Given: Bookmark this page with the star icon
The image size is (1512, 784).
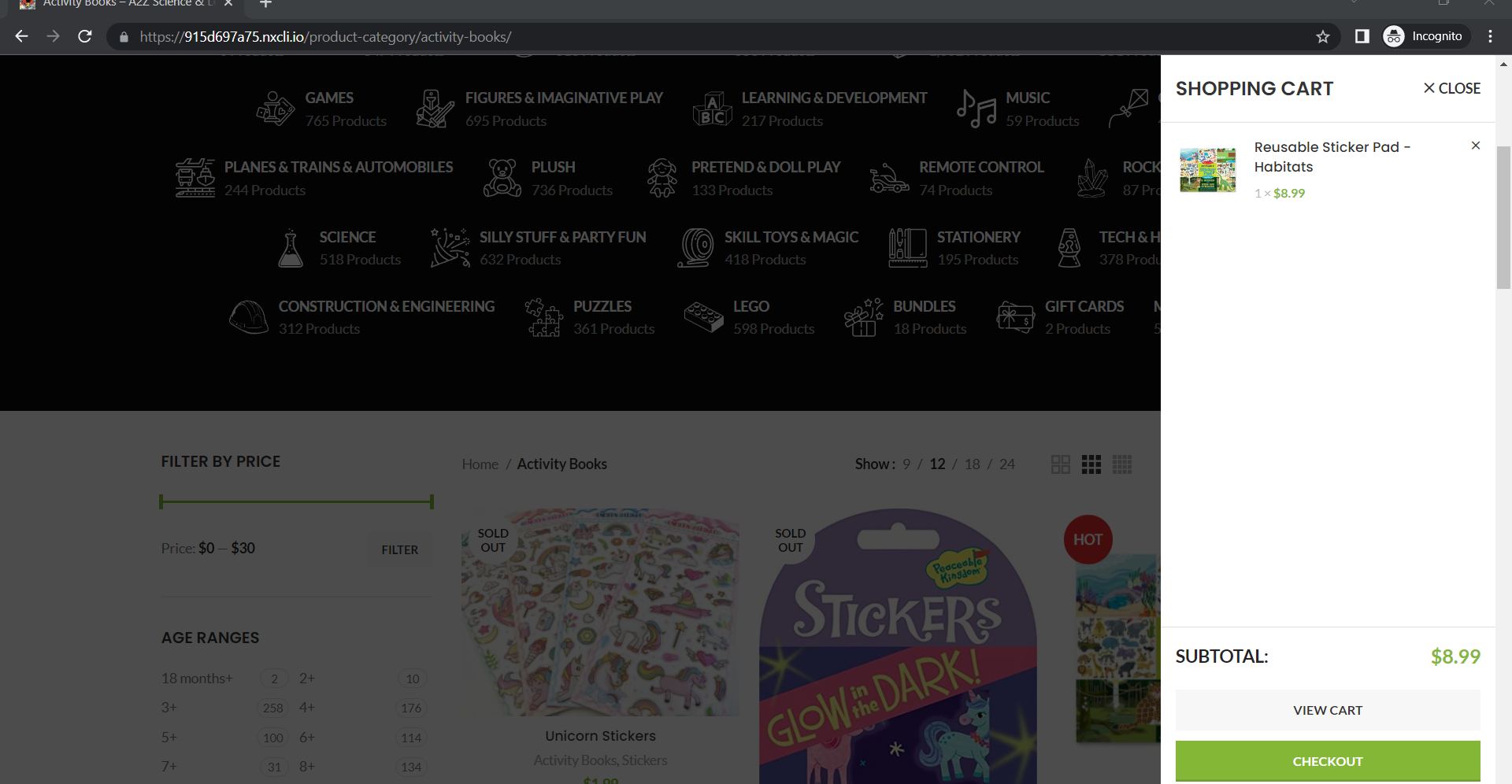Looking at the screenshot, I should pos(1323,37).
